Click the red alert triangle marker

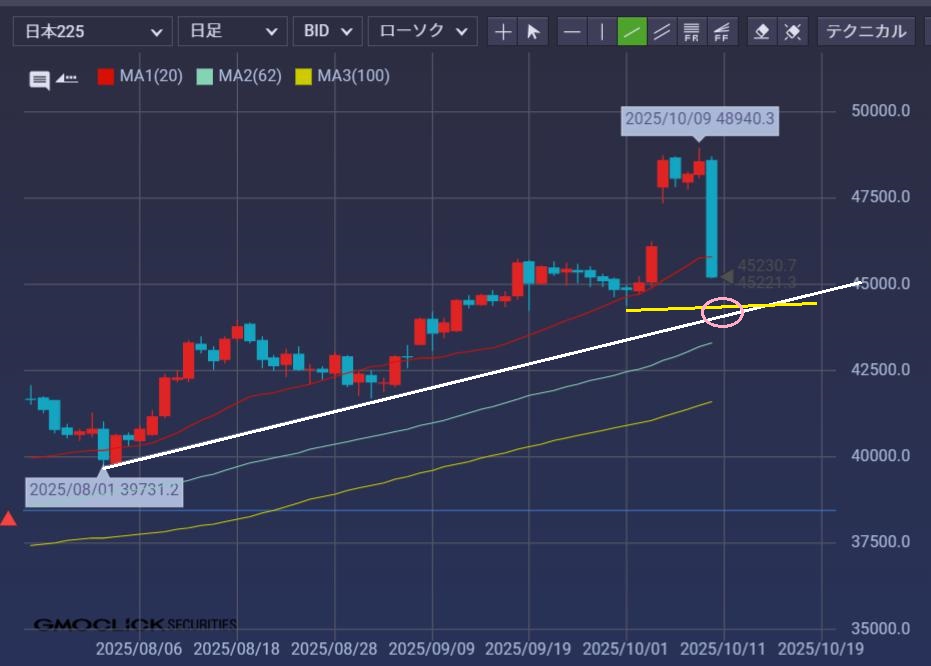point(8,518)
